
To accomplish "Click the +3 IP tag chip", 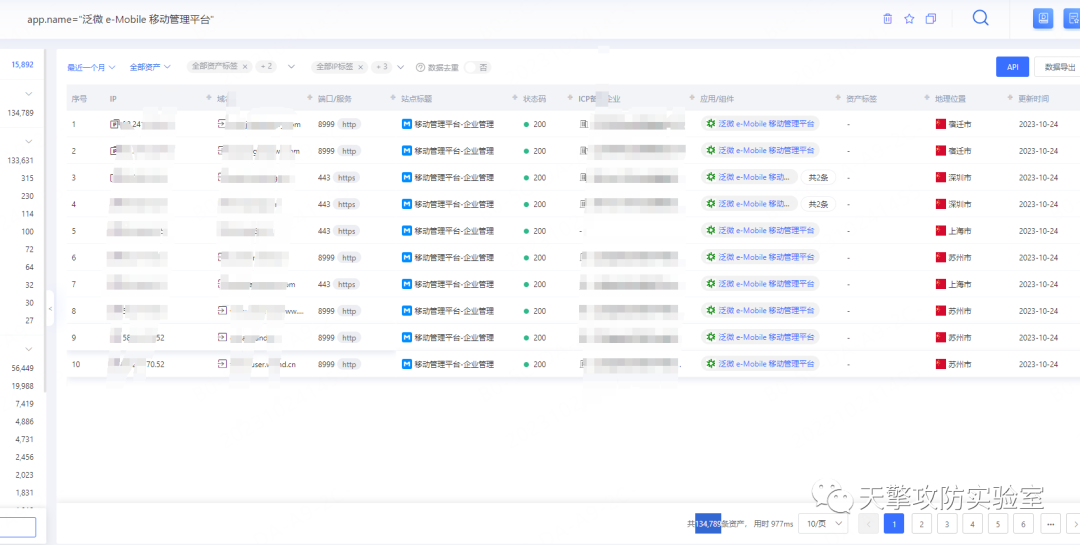I will tap(381, 67).
